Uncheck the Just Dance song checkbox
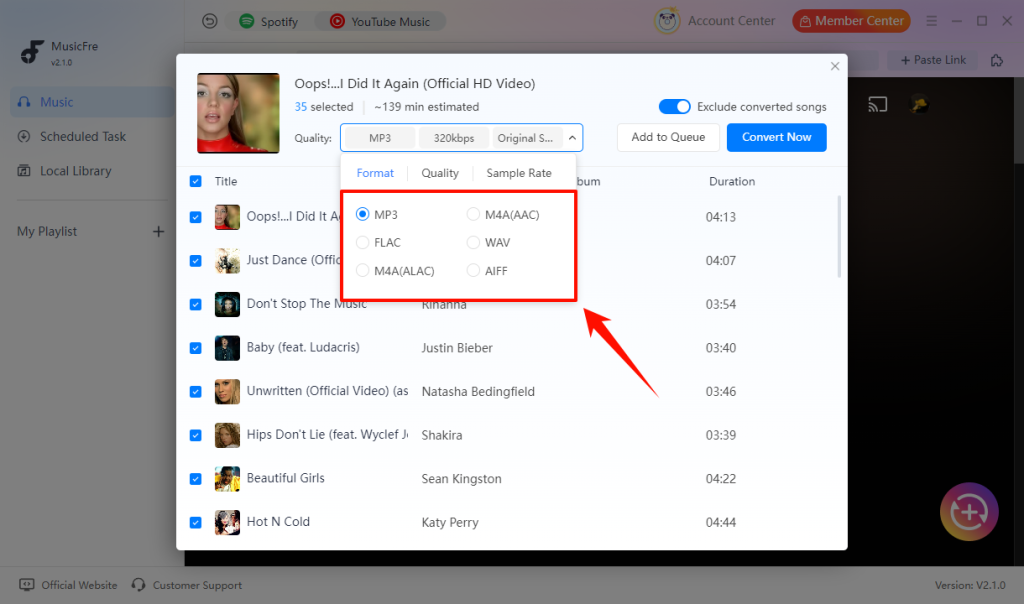 [x=195, y=261]
